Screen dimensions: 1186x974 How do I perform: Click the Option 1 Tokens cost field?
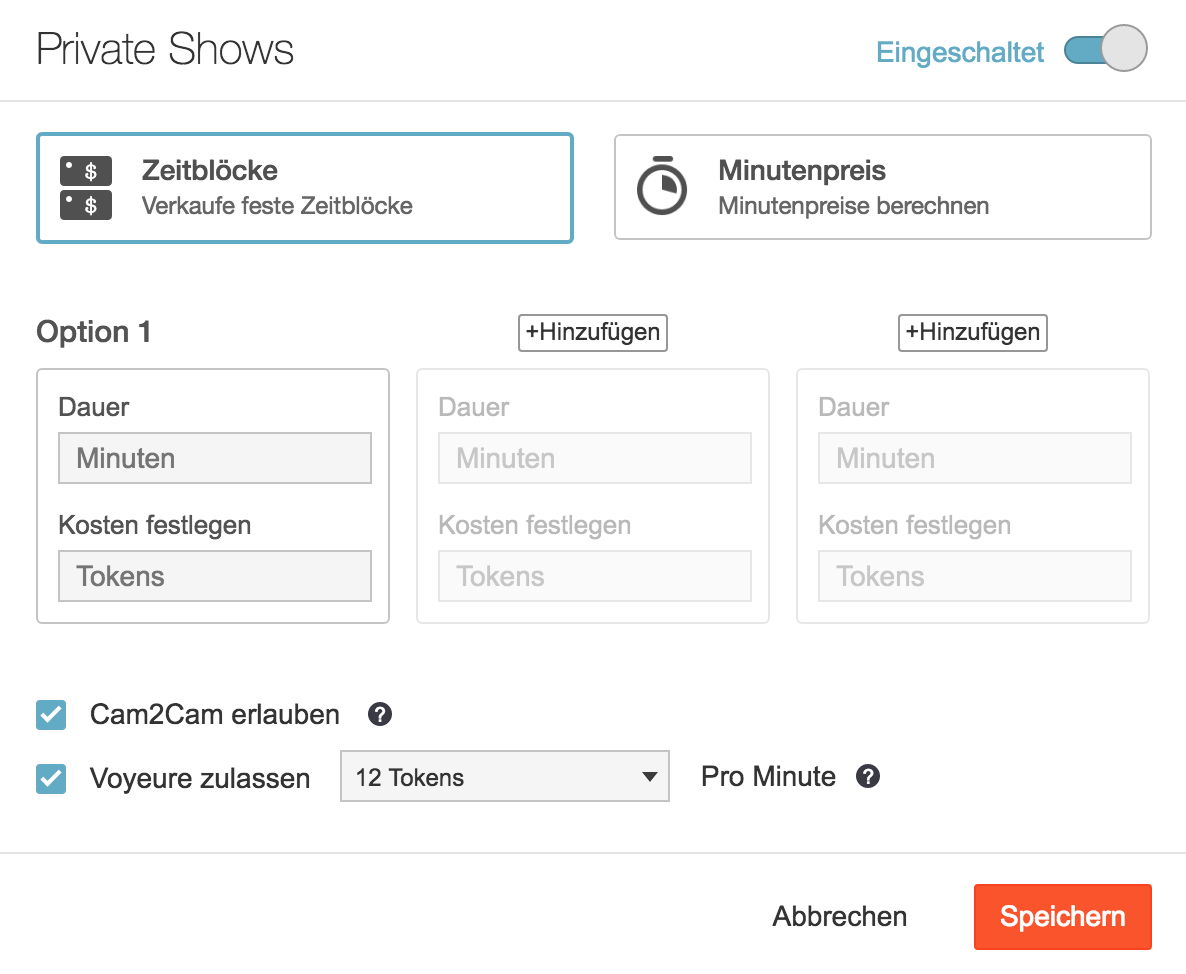[x=215, y=576]
